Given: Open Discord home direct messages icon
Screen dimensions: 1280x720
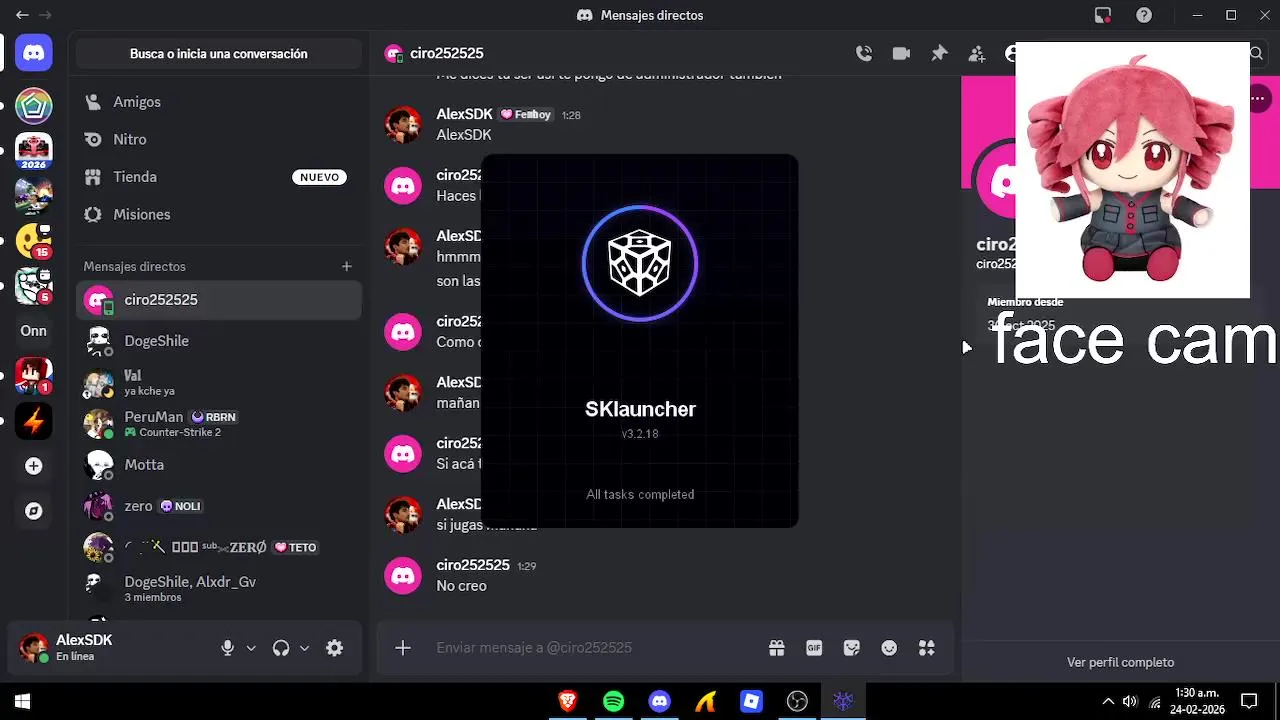Looking at the screenshot, I should click(34, 53).
